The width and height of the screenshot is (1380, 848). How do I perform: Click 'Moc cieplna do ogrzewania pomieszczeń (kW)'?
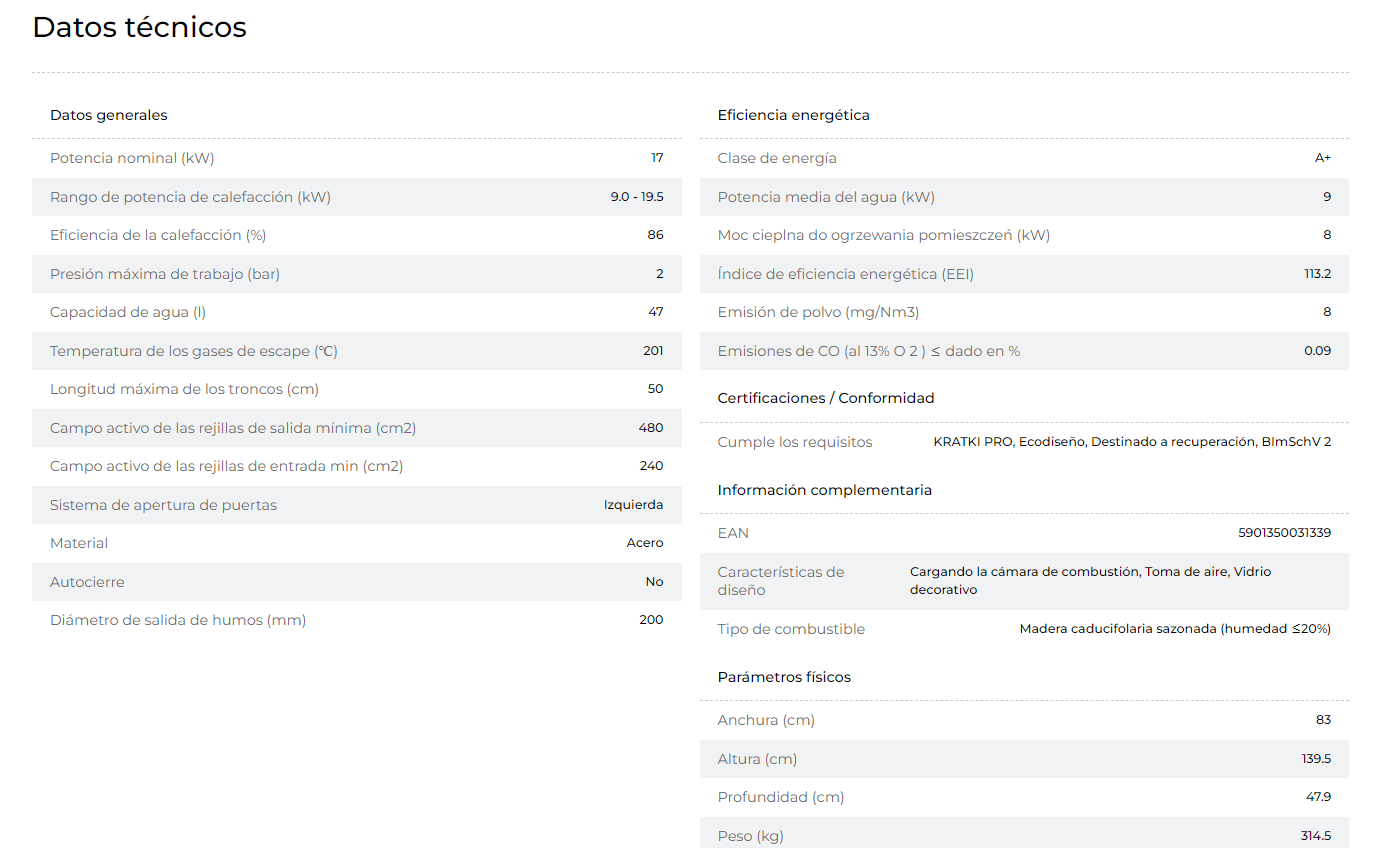click(x=884, y=235)
